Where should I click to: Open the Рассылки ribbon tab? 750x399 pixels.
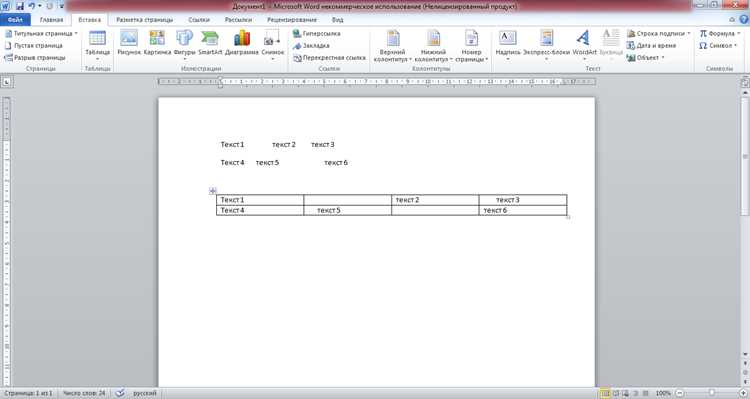pyautogui.click(x=238, y=20)
